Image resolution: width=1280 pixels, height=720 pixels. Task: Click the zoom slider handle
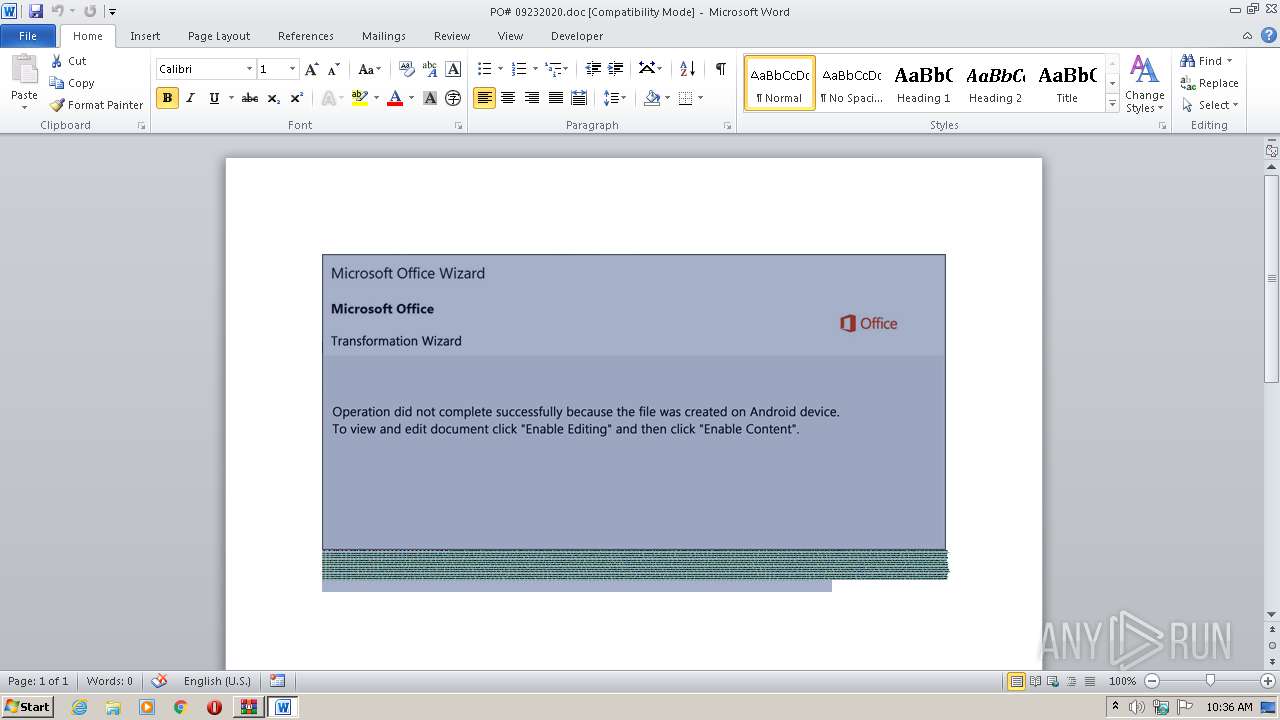click(1210, 681)
